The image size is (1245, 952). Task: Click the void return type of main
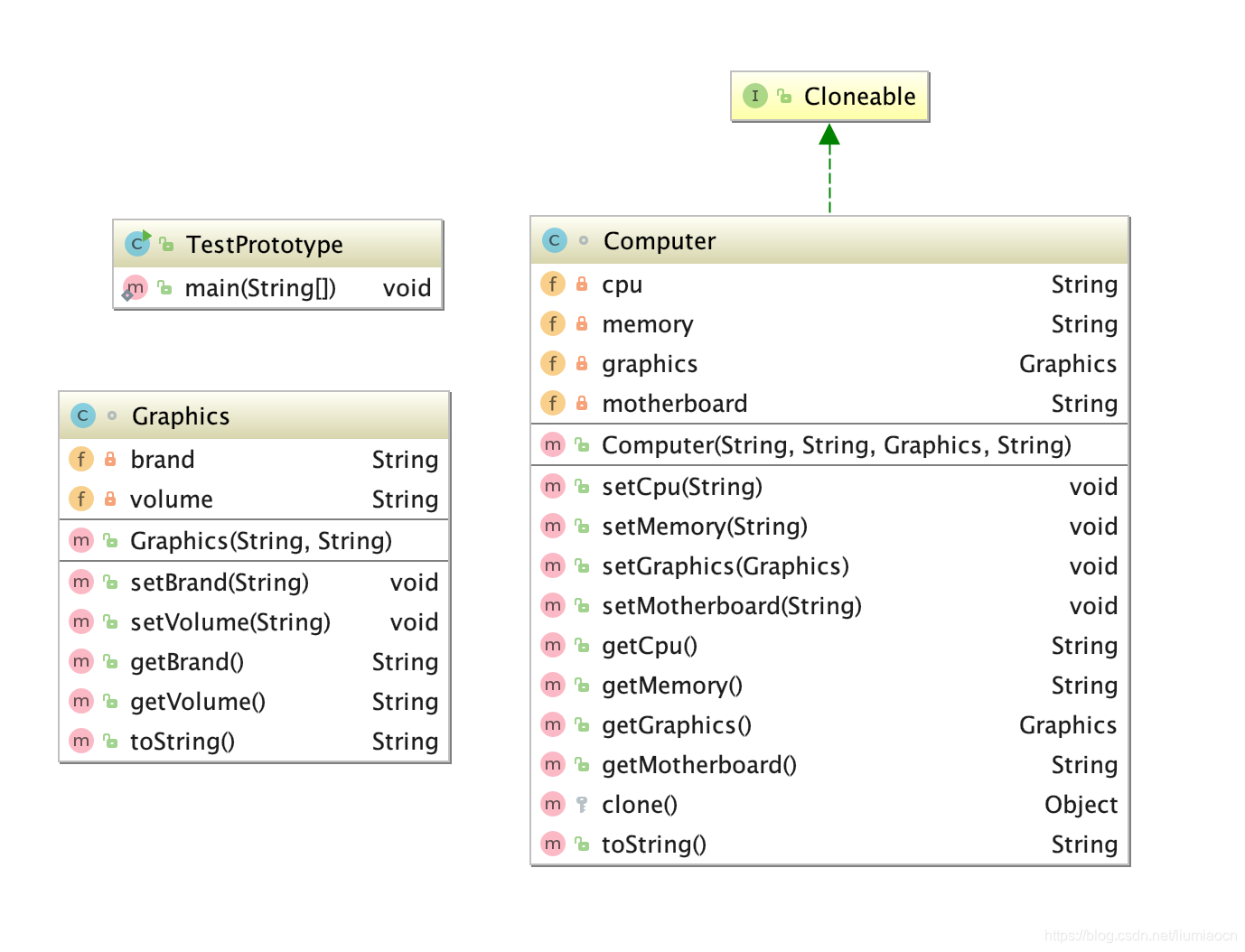pos(407,288)
